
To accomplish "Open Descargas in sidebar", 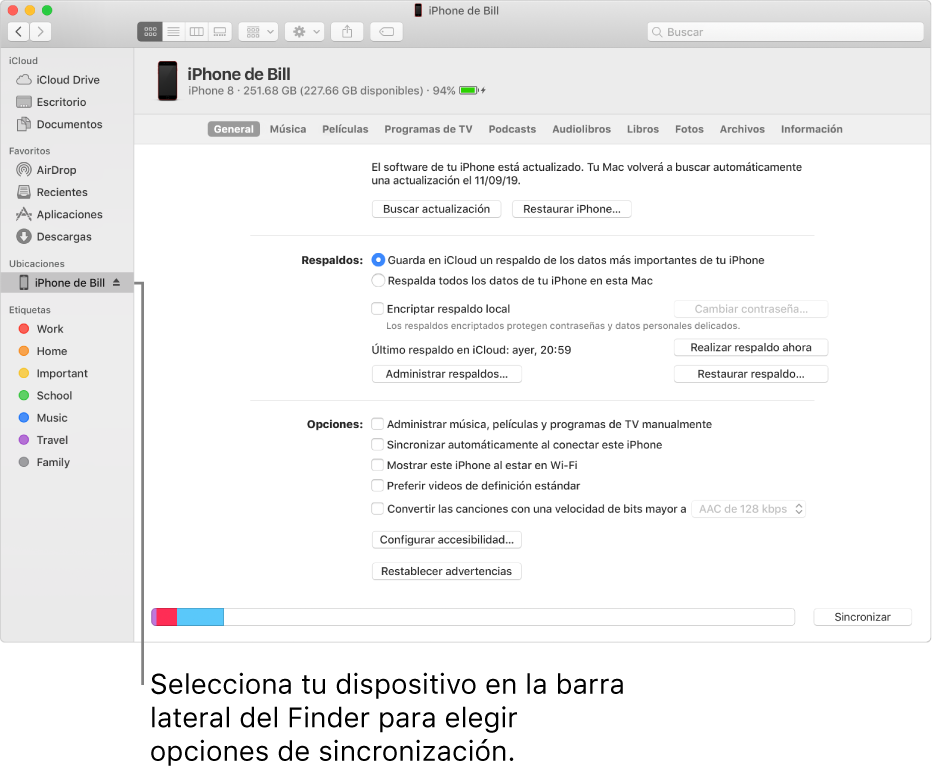I will tap(54, 237).
